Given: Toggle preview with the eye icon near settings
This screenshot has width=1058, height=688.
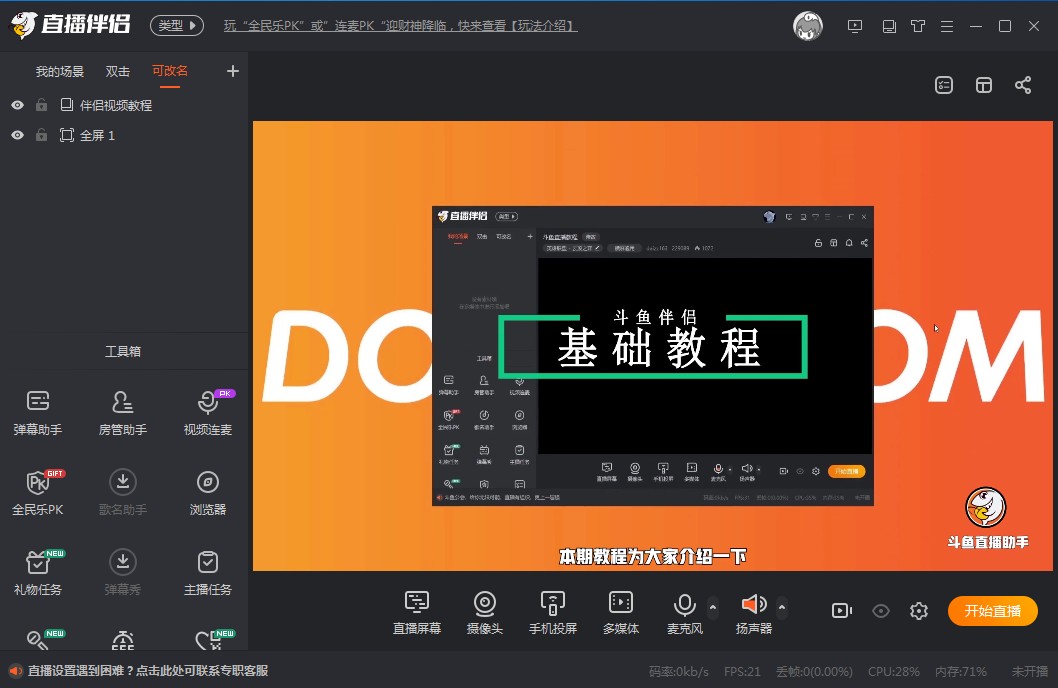Looking at the screenshot, I should click(880, 610).
